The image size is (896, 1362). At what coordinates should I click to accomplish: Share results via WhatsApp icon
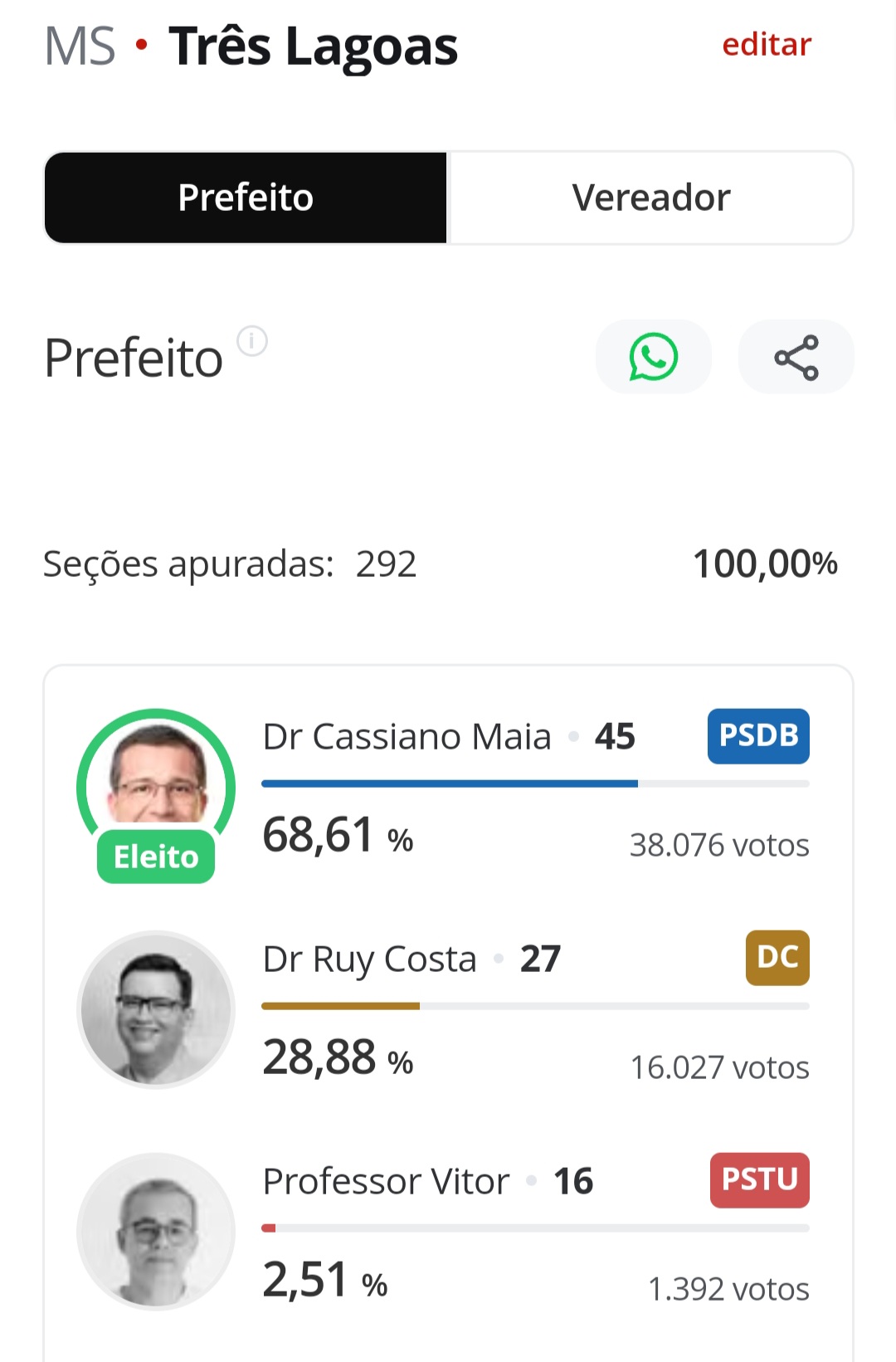(653, 357)
